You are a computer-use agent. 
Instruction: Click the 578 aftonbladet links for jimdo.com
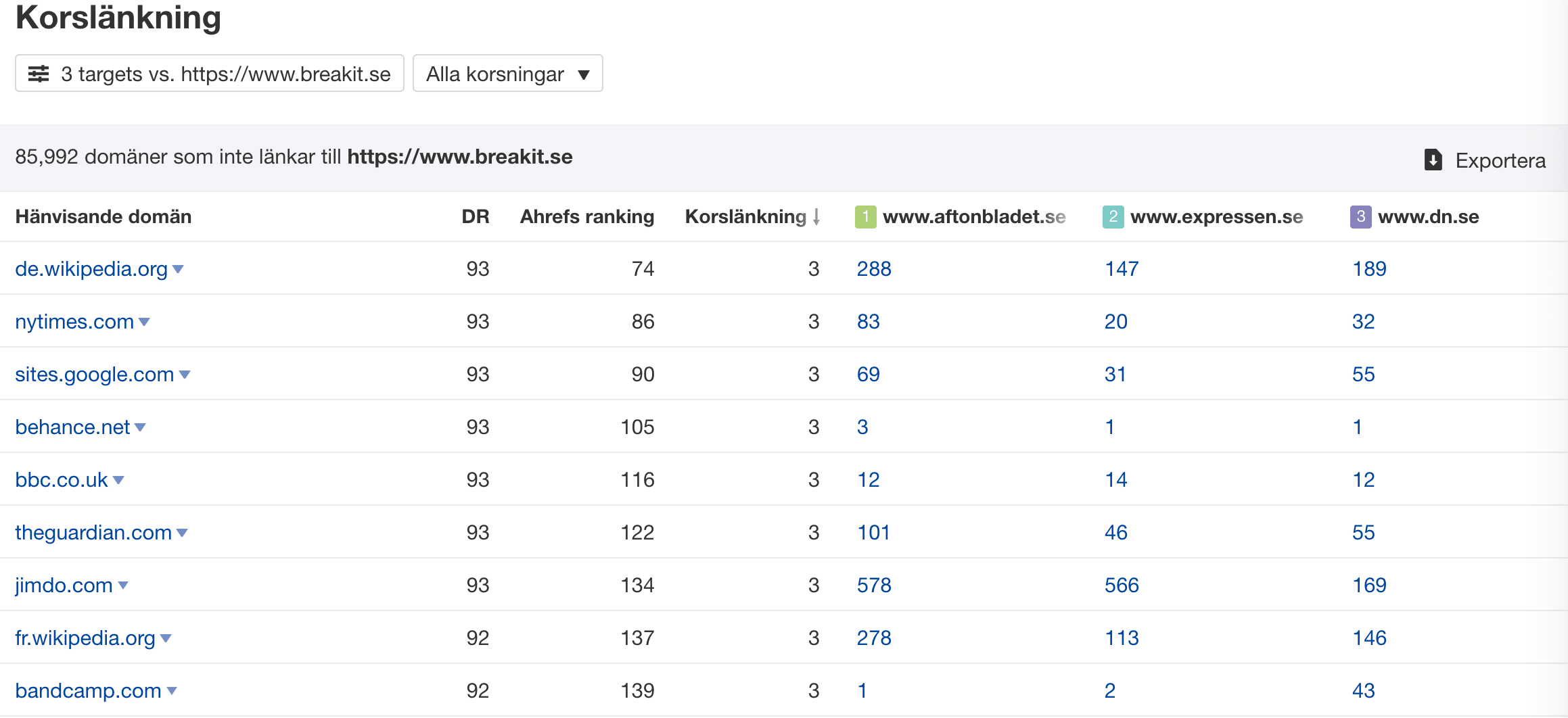point(874,585)
